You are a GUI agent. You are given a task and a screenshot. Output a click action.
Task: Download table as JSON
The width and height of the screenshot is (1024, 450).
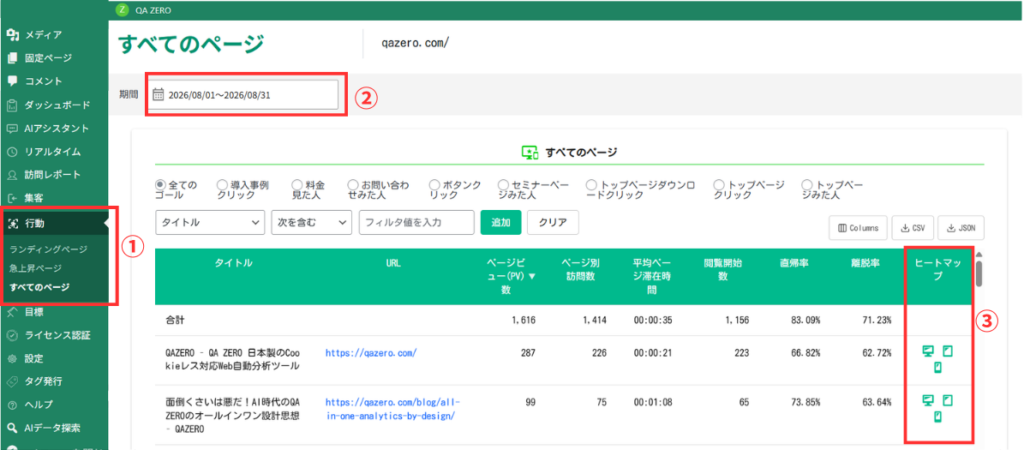(x=961, y=228)
